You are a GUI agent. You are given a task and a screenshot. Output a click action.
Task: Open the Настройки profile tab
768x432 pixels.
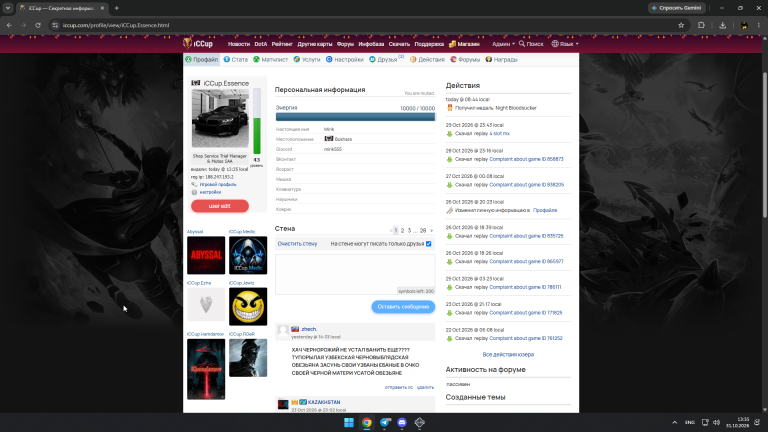(x=345, y=59)
